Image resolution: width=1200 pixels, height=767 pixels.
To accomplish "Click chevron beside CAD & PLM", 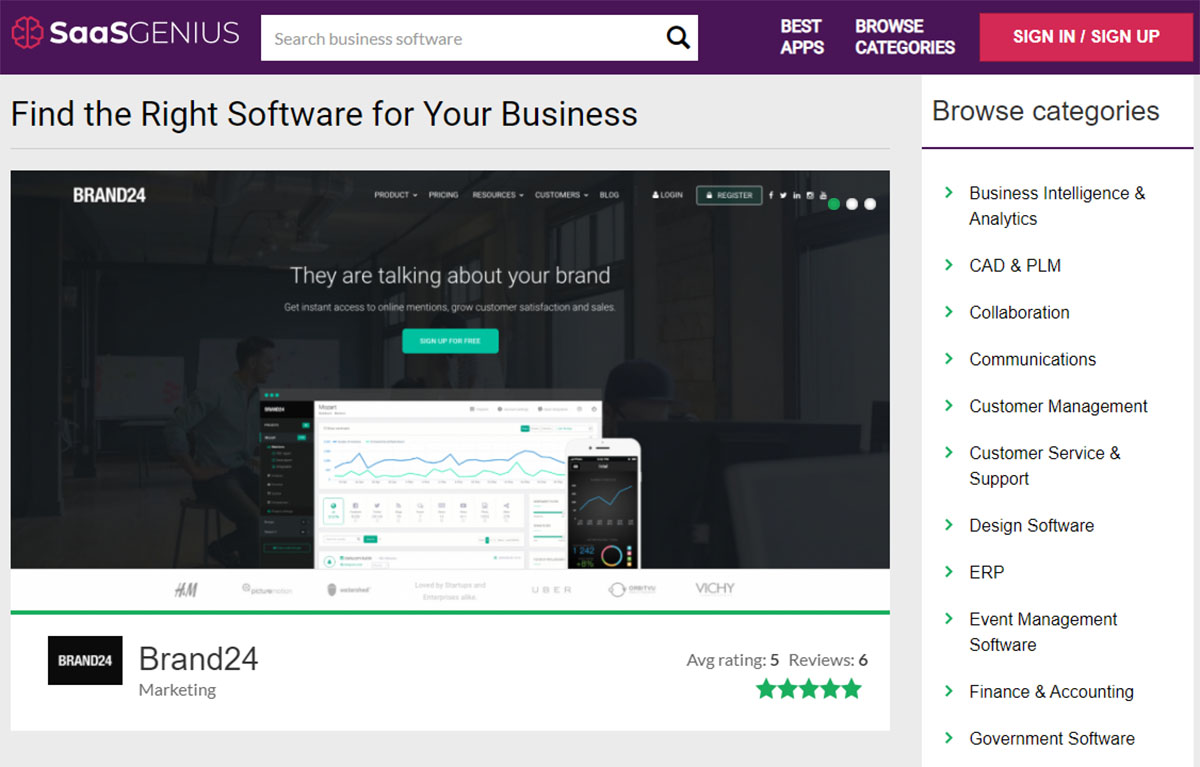I will [949, 264].
